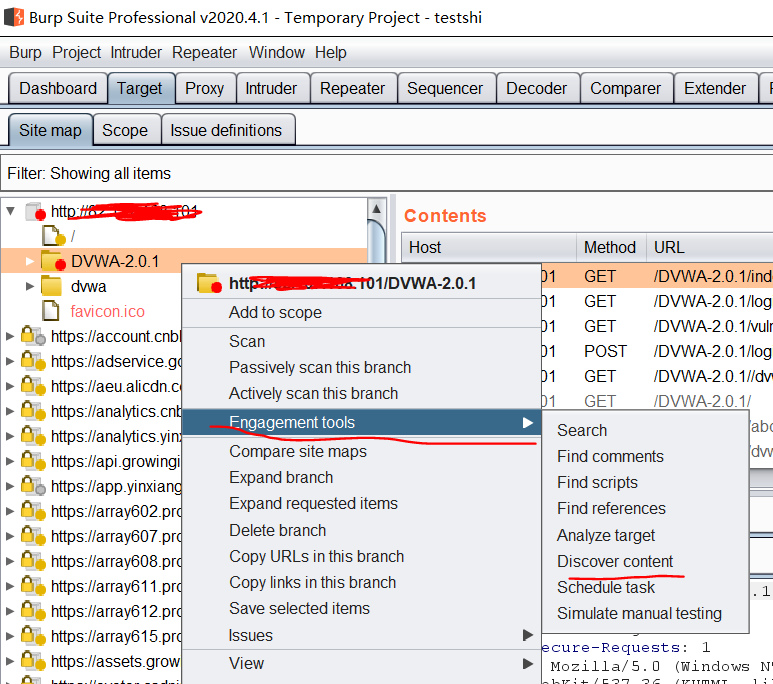Click the DVWA-2.0.1 folder icon
Image resolution: width=773 pixels, height=684 pixels.
coord(53,261)
